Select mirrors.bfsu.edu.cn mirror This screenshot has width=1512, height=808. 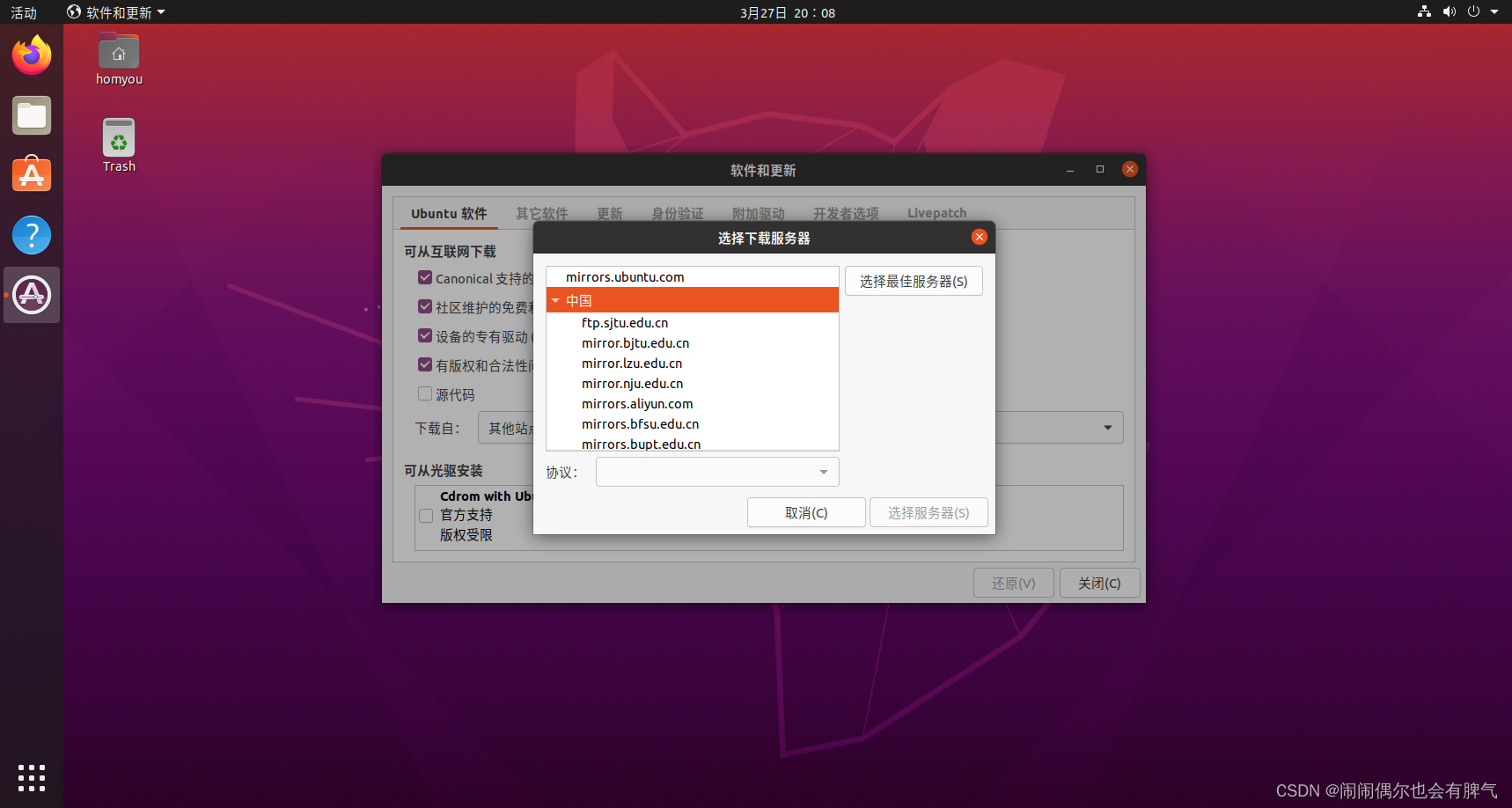point(692,424)
